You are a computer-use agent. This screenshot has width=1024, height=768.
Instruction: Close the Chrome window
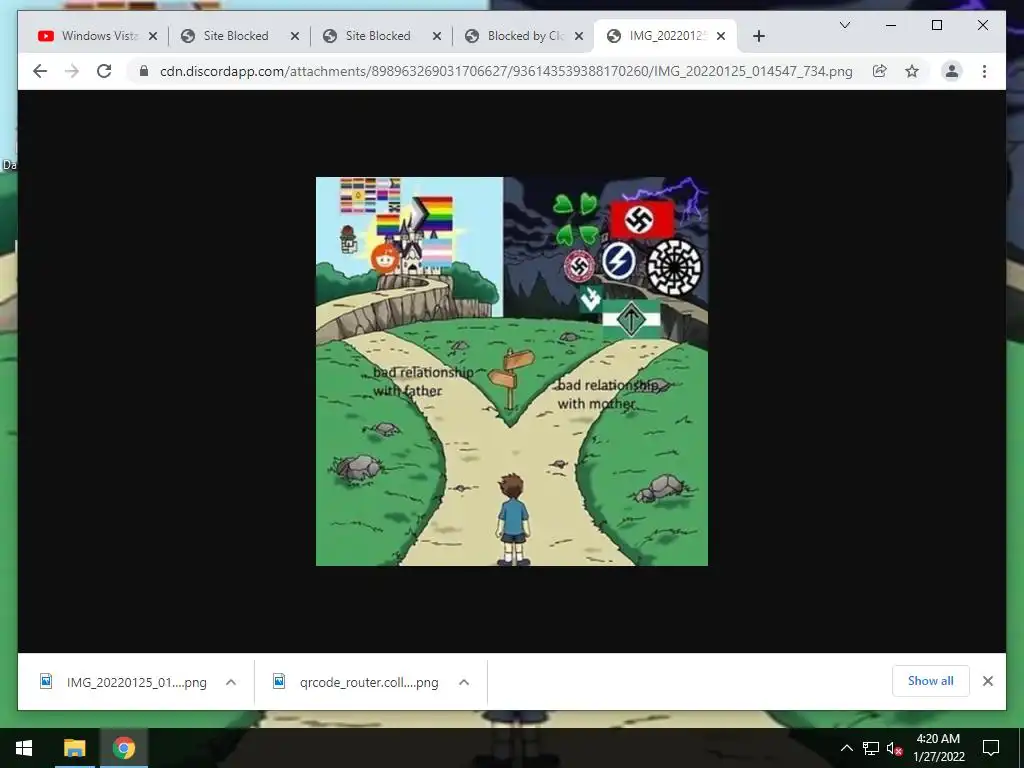pos(982,25)
